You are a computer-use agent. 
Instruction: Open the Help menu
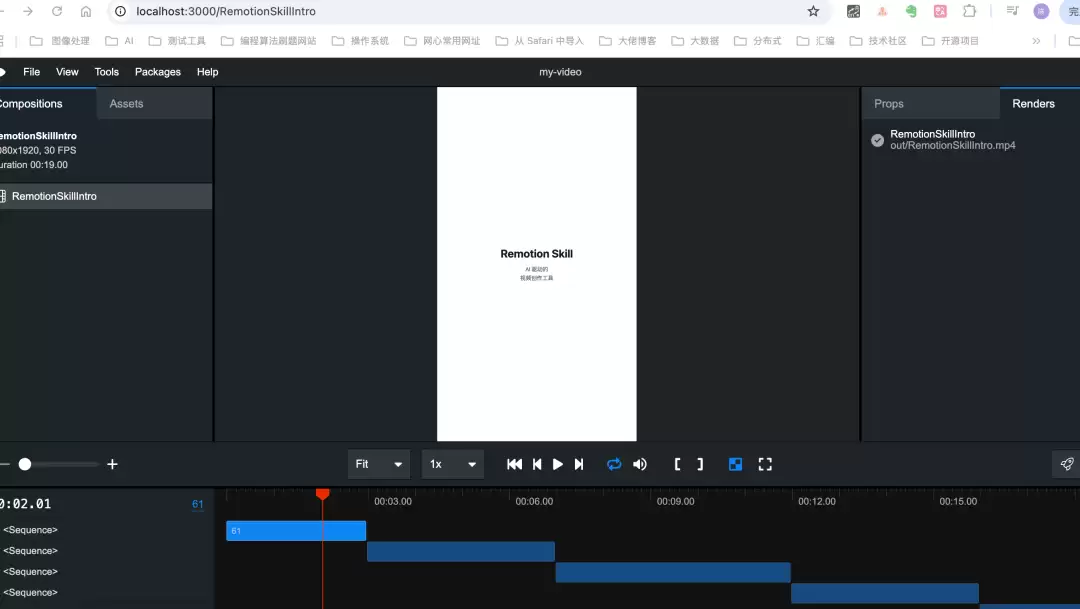tap(207, 72)
